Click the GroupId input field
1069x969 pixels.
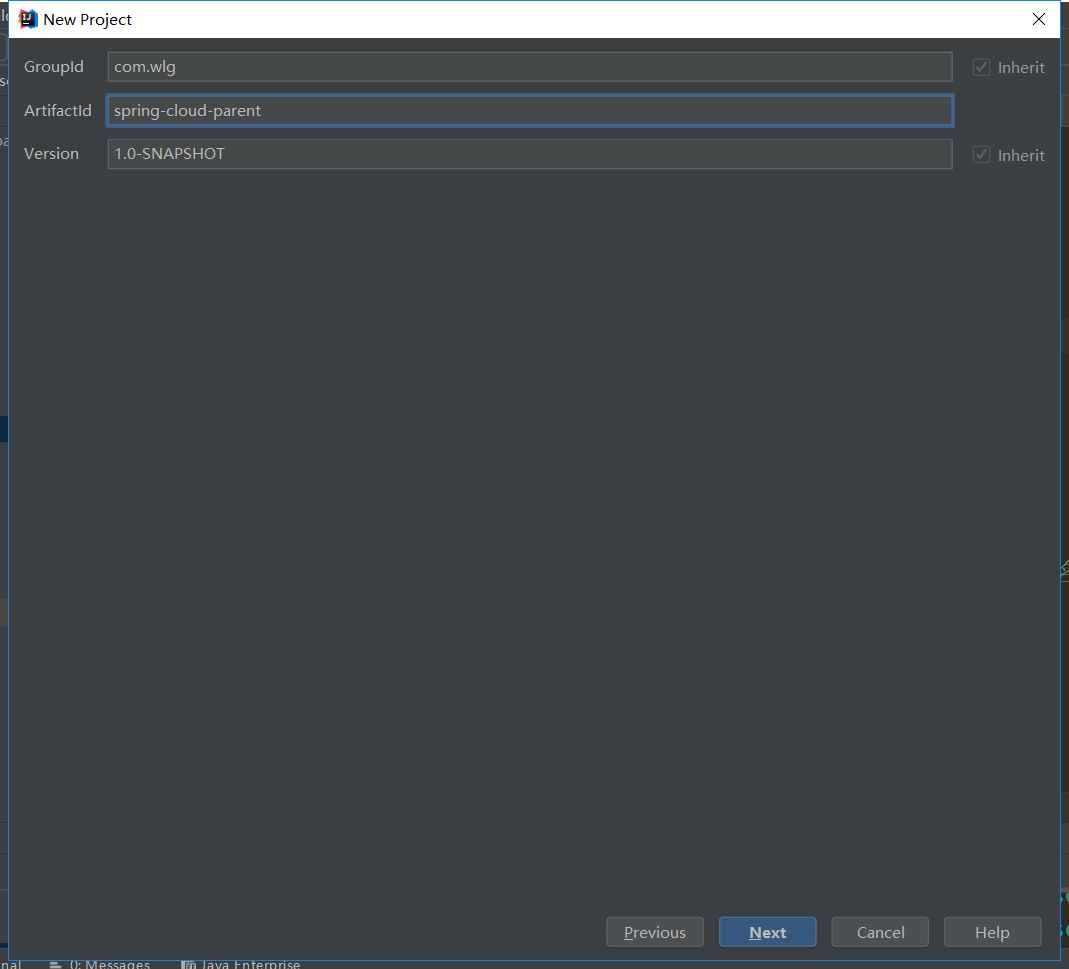click(x=530, y=67)
